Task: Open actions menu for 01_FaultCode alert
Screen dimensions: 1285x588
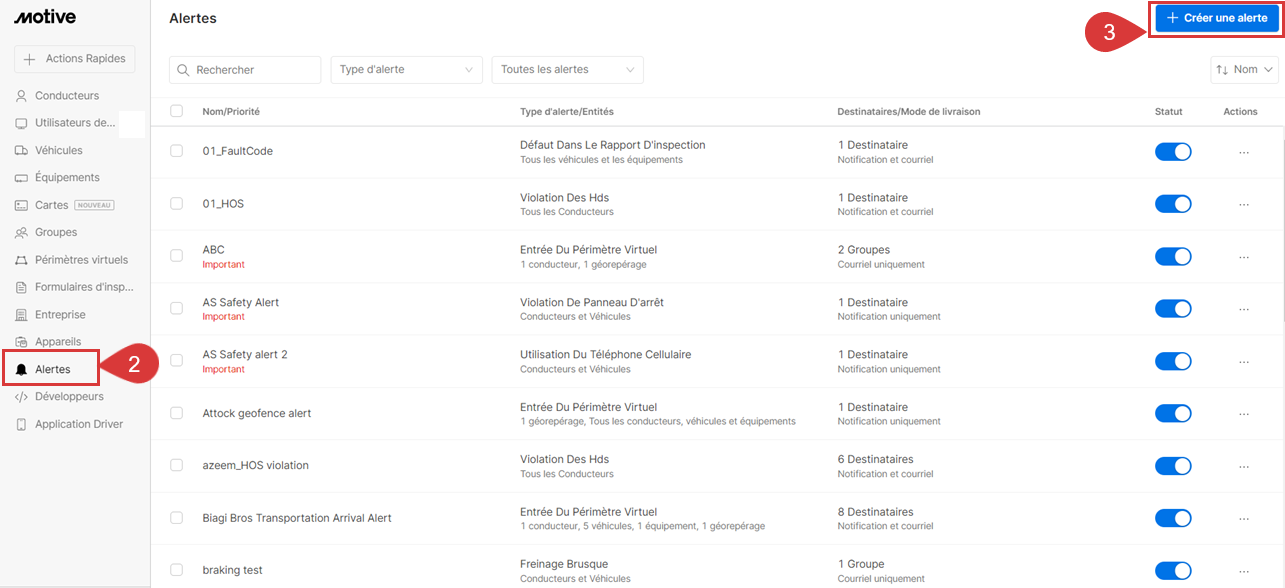Action: click(1243, 152)
